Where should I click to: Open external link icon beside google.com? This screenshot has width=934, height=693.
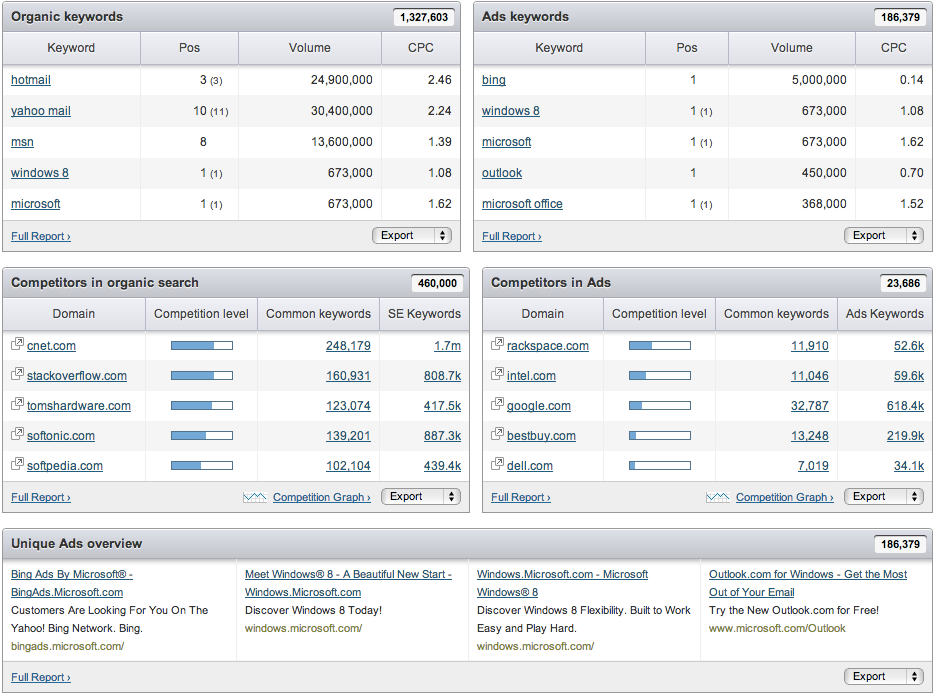pyautogui.click(x=497, y=403)
